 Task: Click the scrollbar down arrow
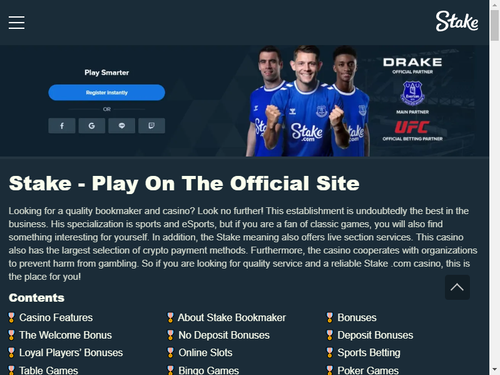(x=495, y=370)
